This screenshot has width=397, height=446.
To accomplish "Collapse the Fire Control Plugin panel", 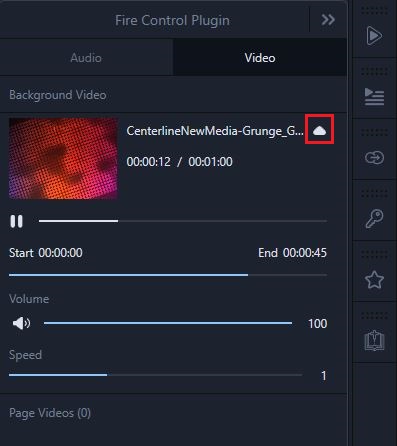I will click(x=328, y=20).
